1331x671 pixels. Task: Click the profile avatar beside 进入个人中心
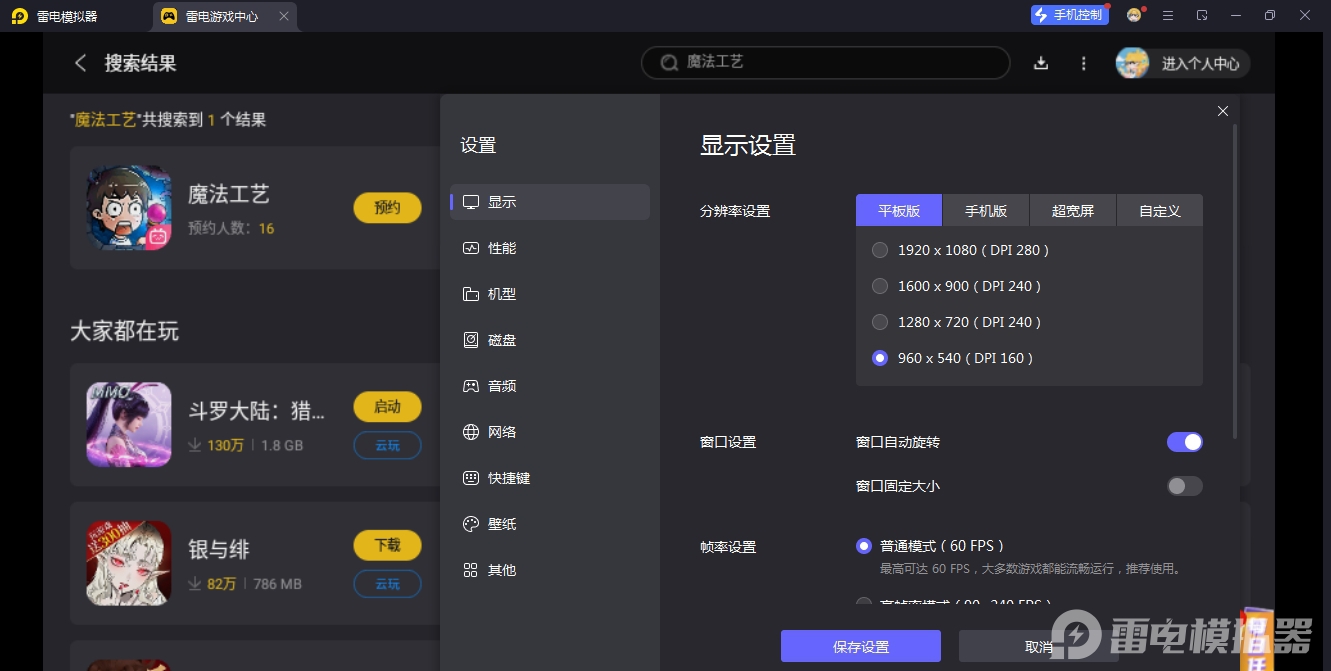[x=1132, y=63]
